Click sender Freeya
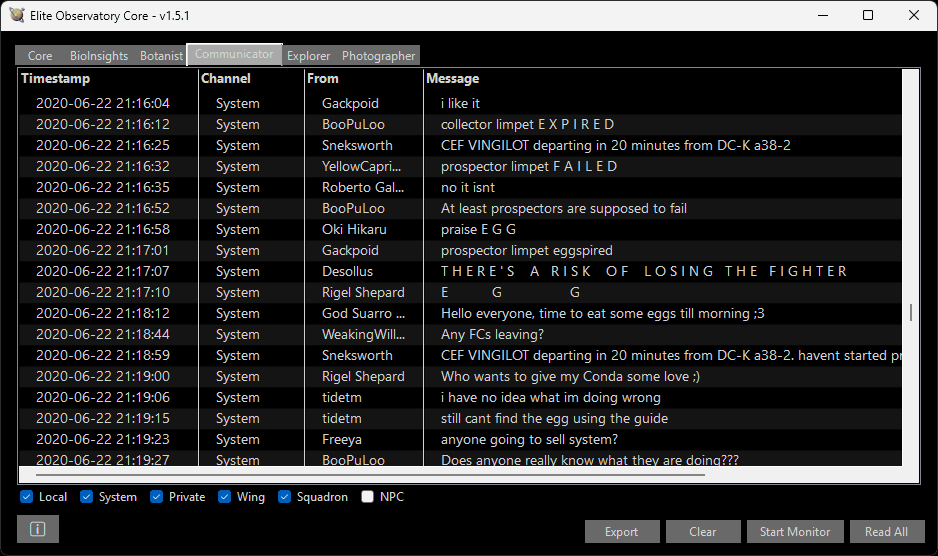 click(342, 439)
